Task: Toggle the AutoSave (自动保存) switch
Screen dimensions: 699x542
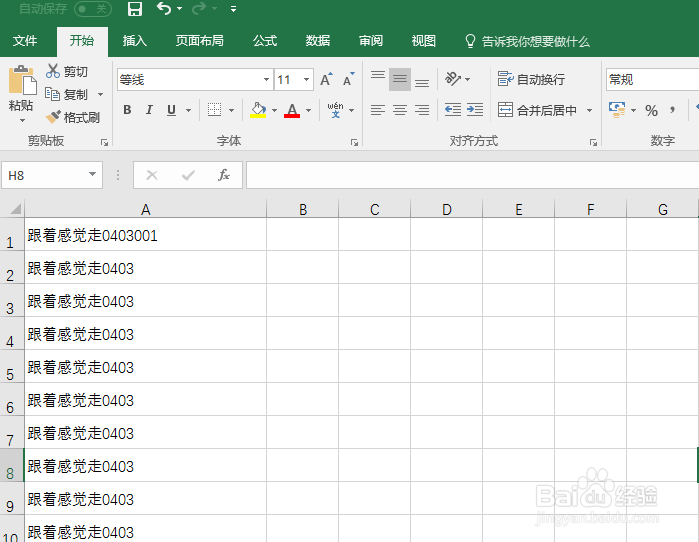Action: 93,8
